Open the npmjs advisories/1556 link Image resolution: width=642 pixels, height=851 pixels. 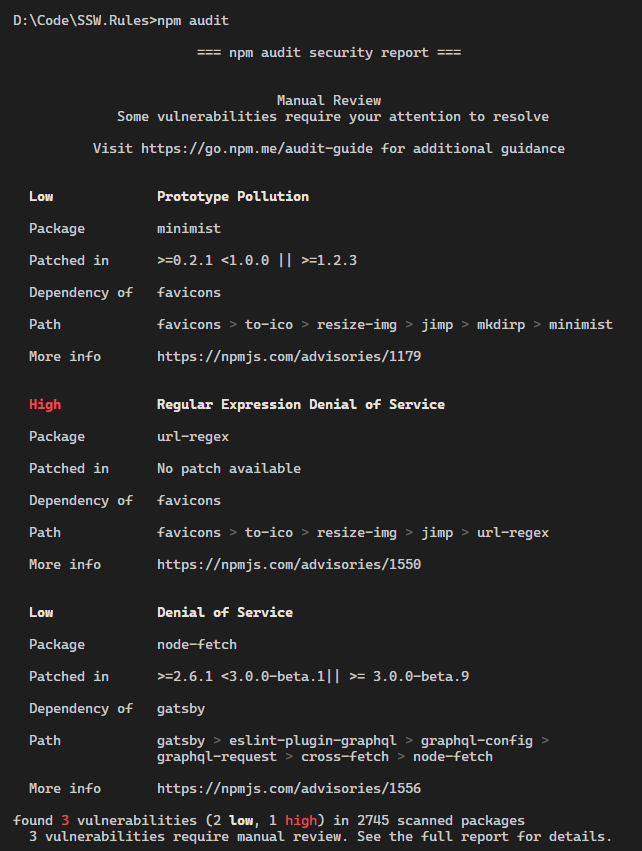[289, 788]
